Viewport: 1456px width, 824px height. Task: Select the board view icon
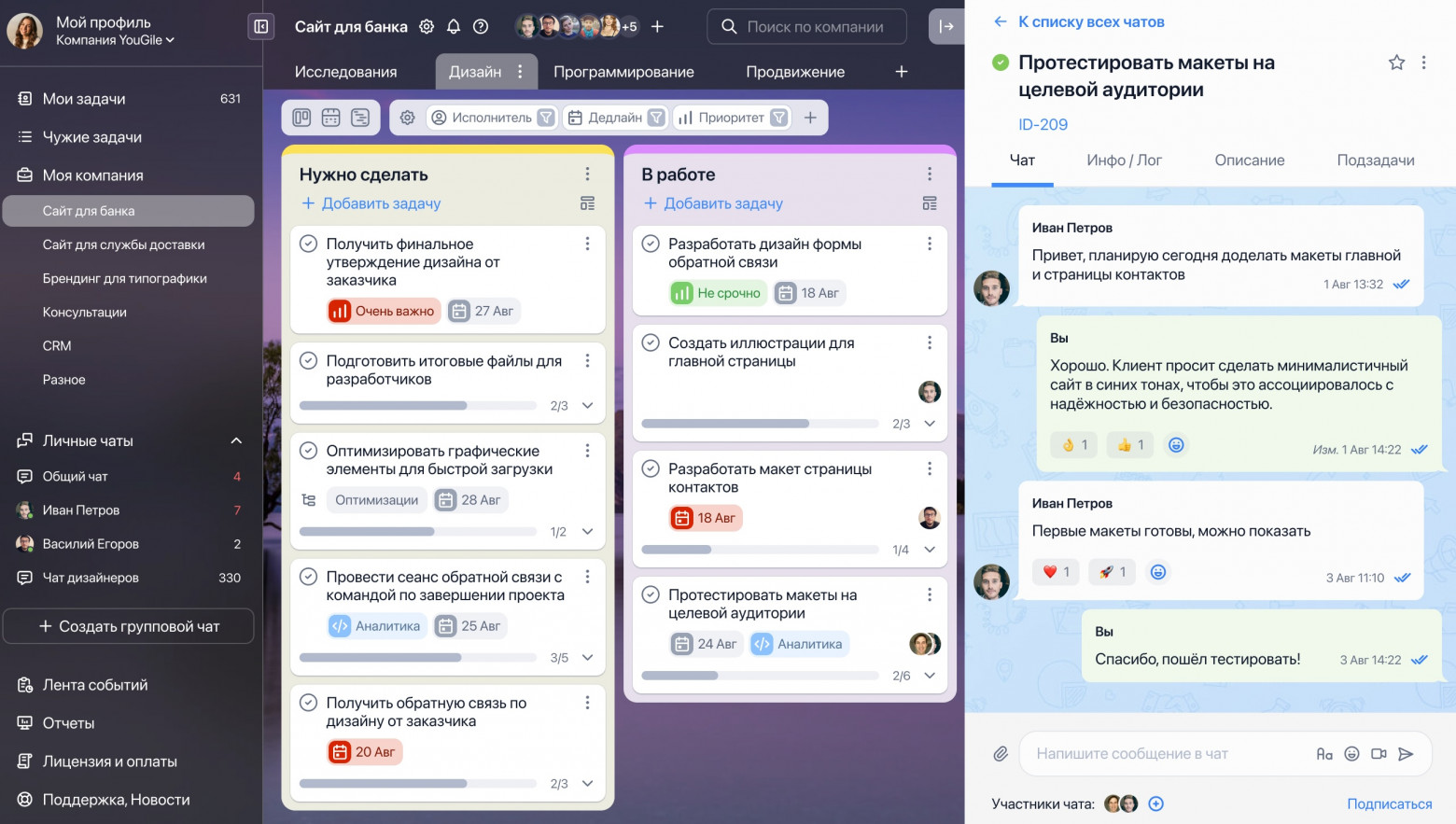[x=301, y=118]
